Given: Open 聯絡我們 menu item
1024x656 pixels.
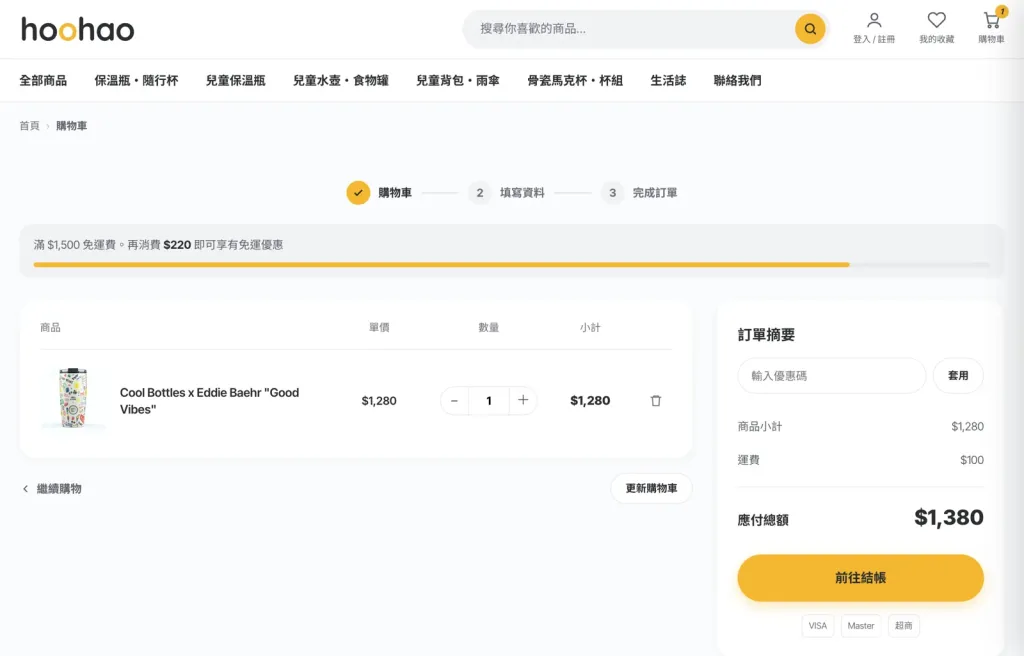Looking at the screenshot, I should [x=737, y=80].
